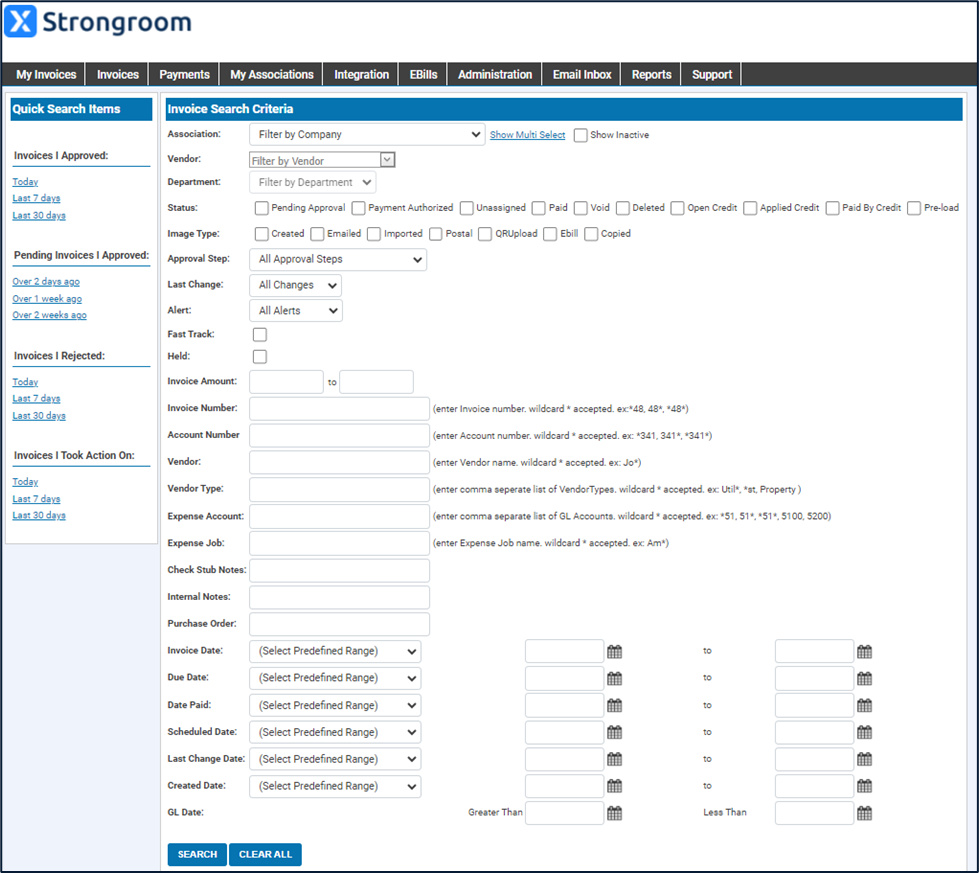Click Over 1 week ago link
The image size is (979, 873).
tap(47, 298)
